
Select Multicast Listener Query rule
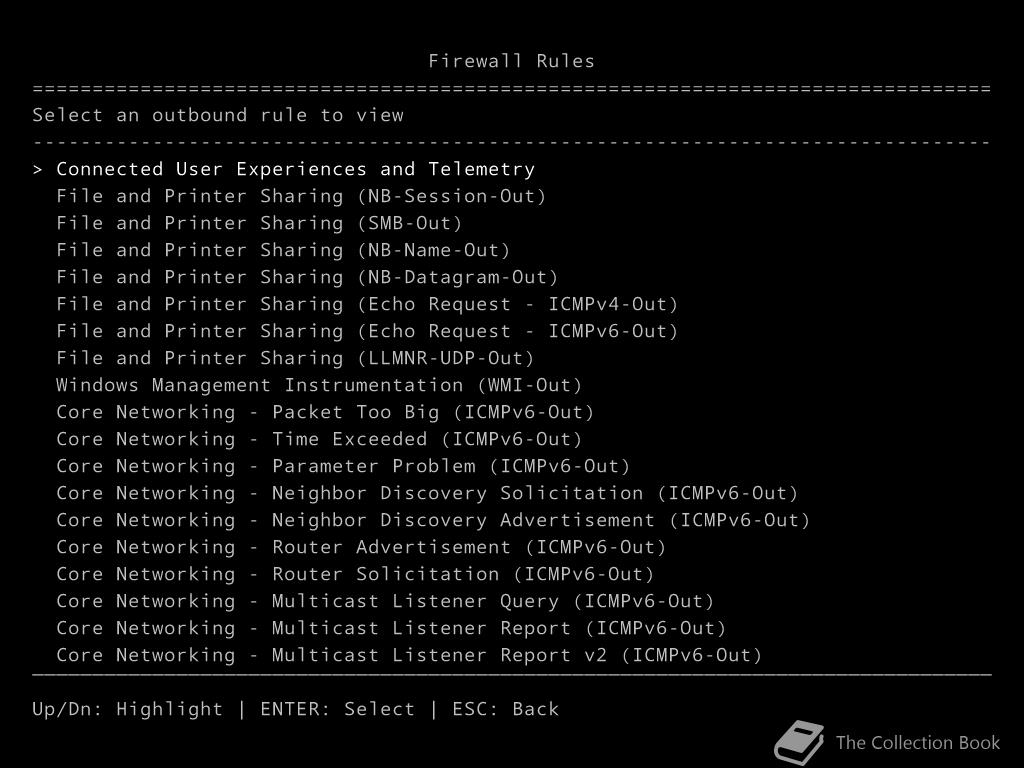(385, 601)
